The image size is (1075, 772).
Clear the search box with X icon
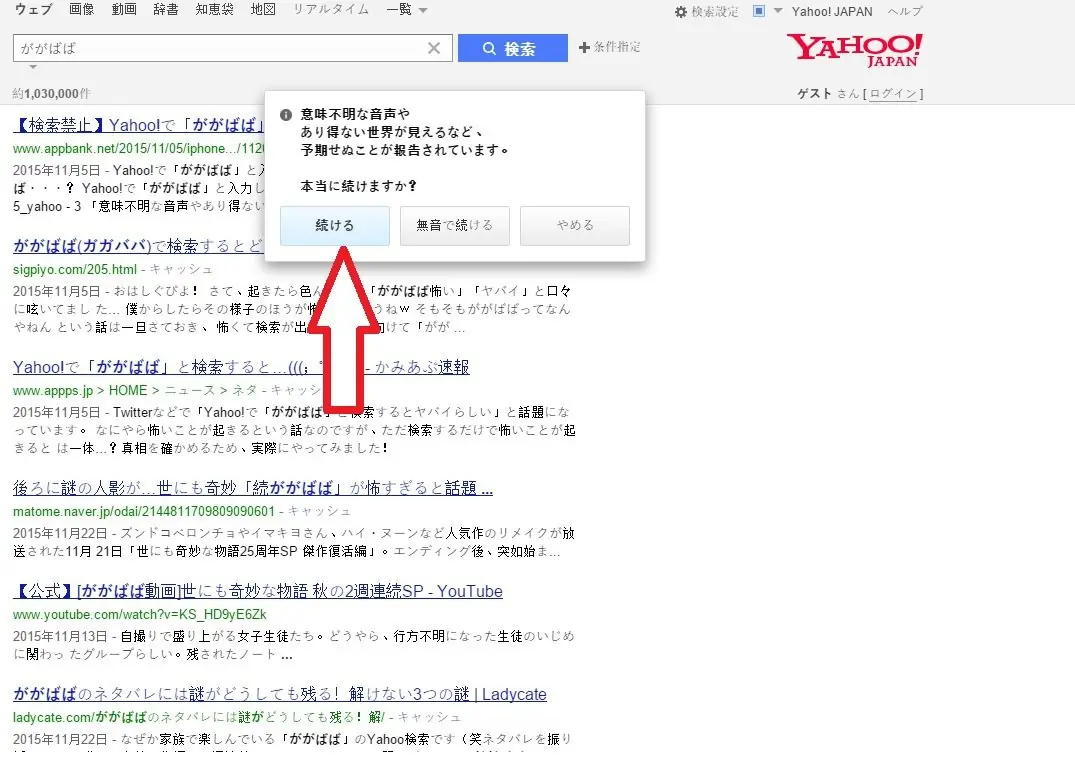click(434, 48)
